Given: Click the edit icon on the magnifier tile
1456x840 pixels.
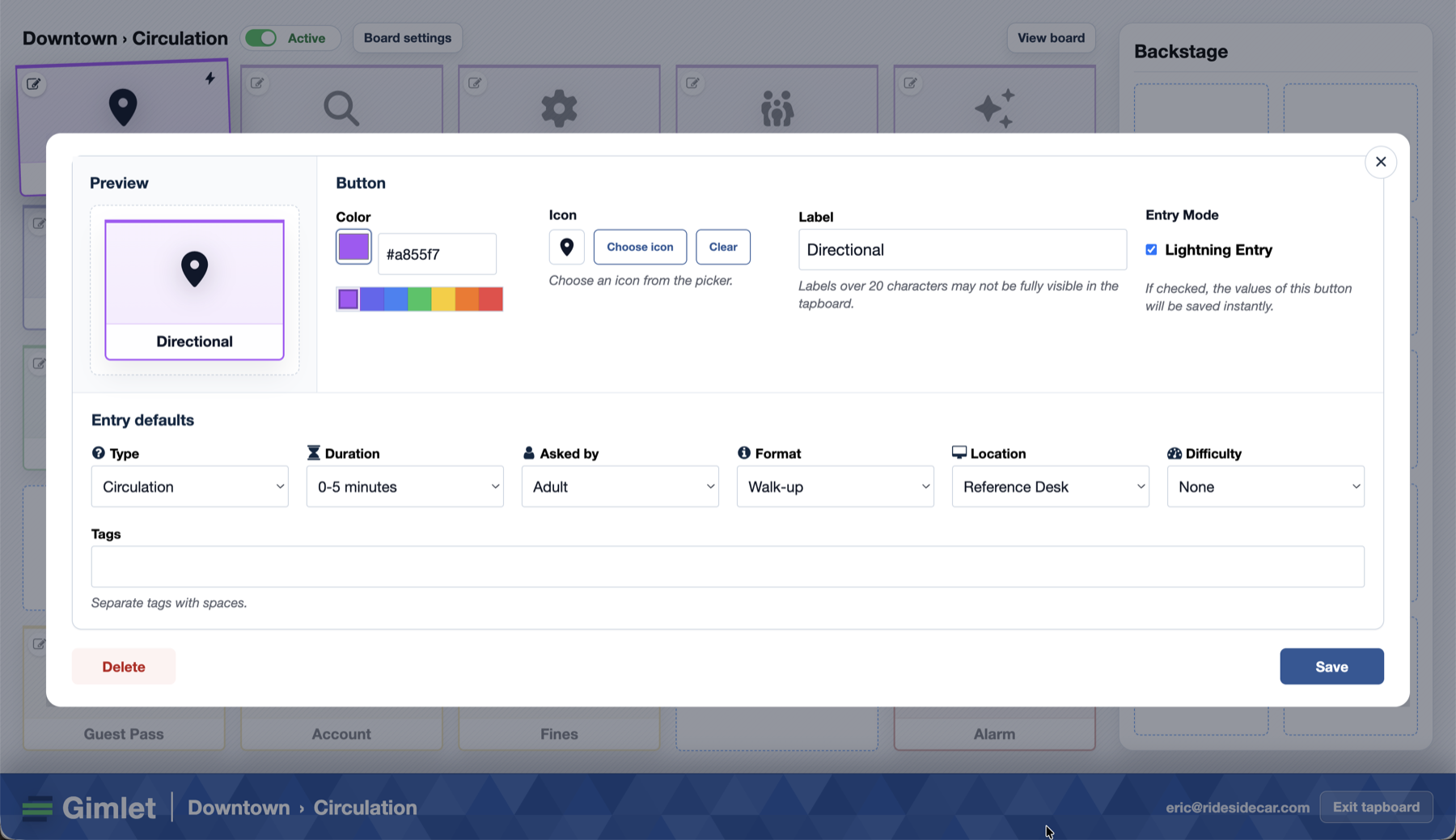Looking at the screenshot, I should click(257, 83).
